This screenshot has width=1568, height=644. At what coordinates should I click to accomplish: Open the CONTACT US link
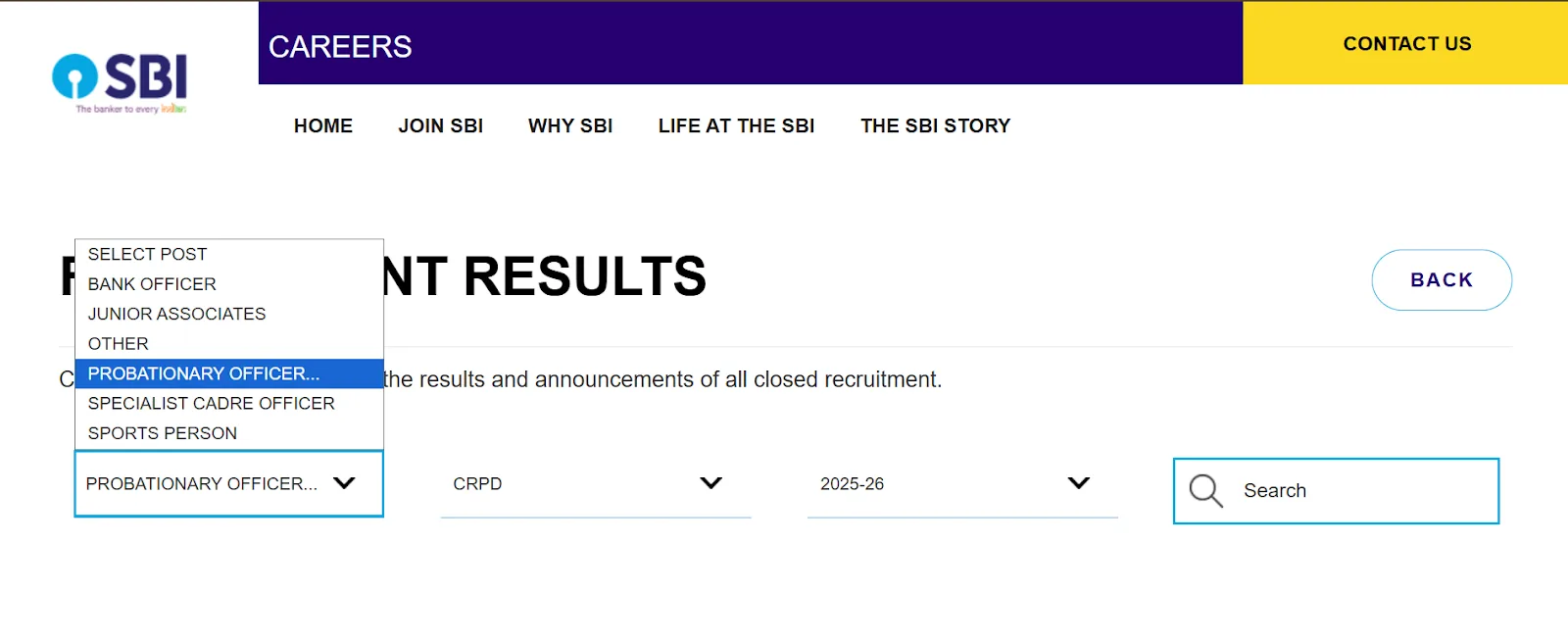pyautogui.click(x=1407, y=43)
